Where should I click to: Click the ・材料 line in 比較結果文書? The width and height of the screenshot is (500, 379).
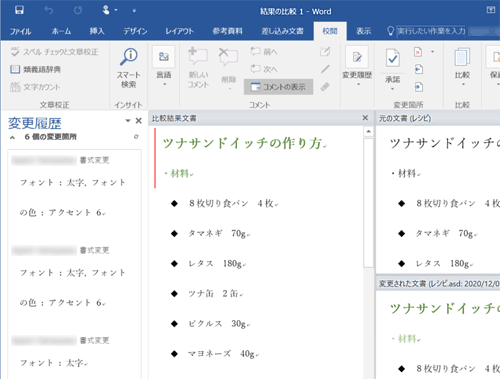tap(178, 173)
